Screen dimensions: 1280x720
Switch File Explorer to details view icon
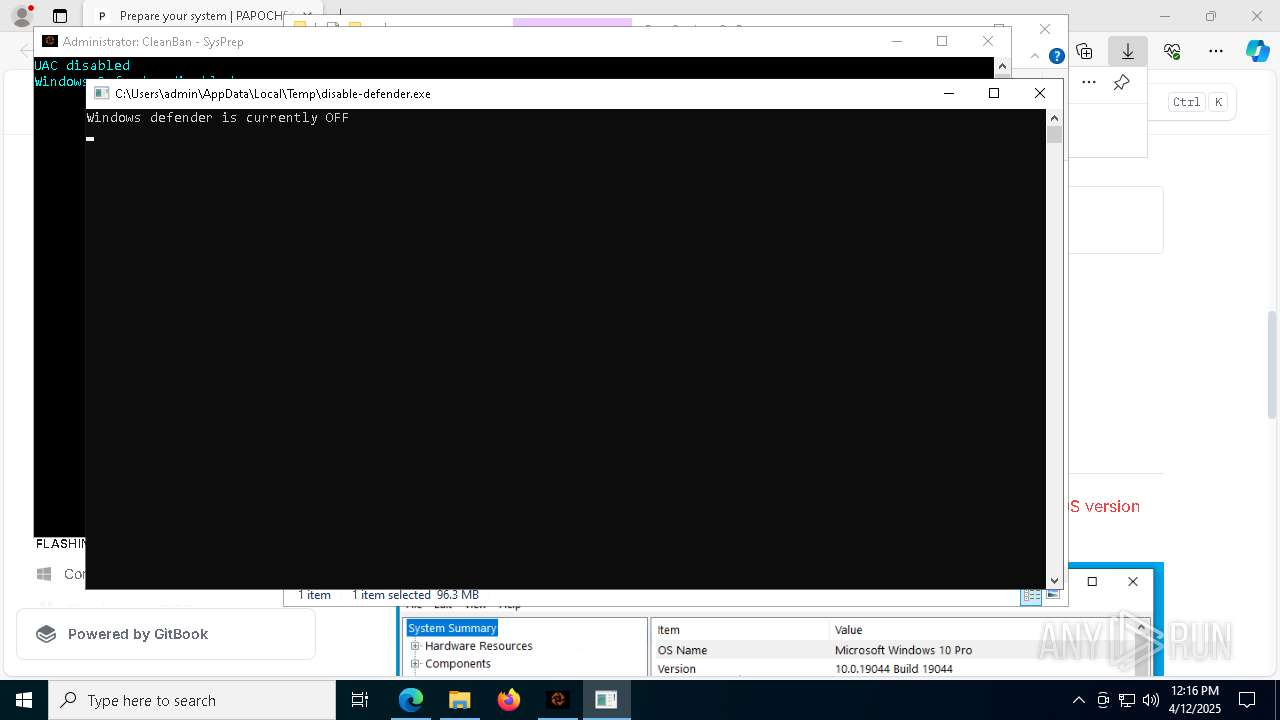(x=1031, y=595)
